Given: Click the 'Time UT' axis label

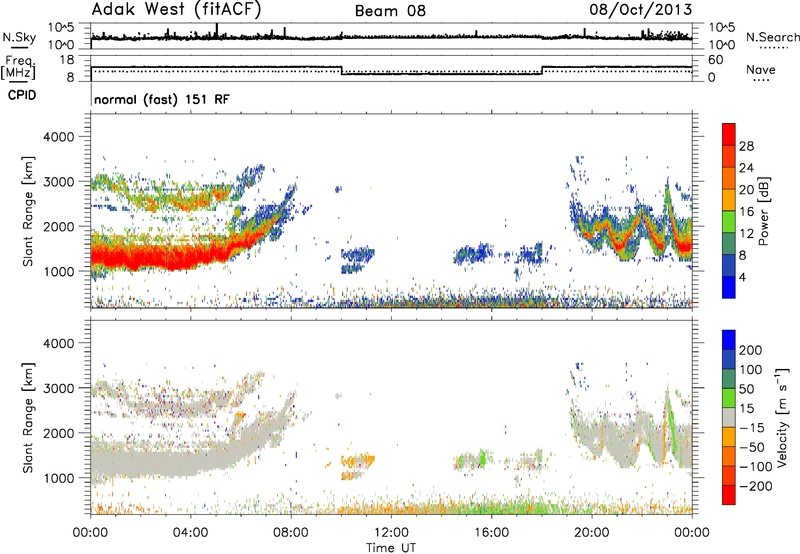Looking at the screenshot, I should coord(391,548).
